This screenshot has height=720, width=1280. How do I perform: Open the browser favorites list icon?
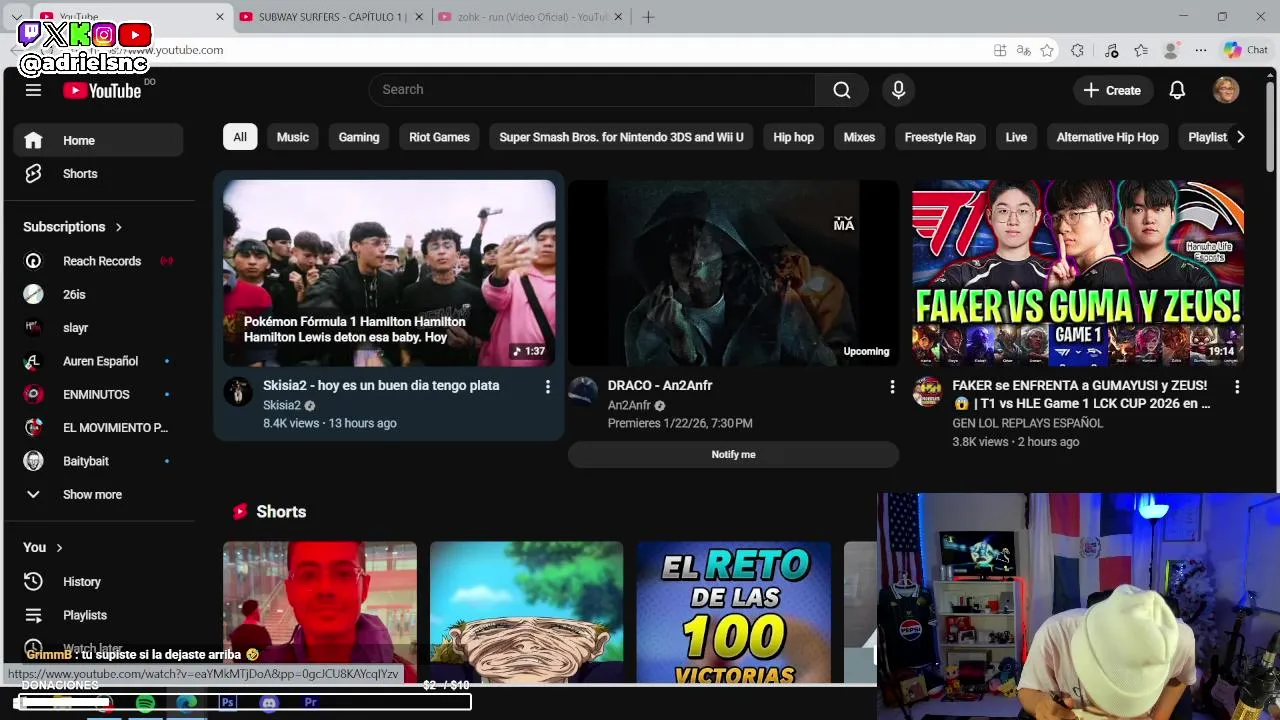click(x=1141, y=50)
